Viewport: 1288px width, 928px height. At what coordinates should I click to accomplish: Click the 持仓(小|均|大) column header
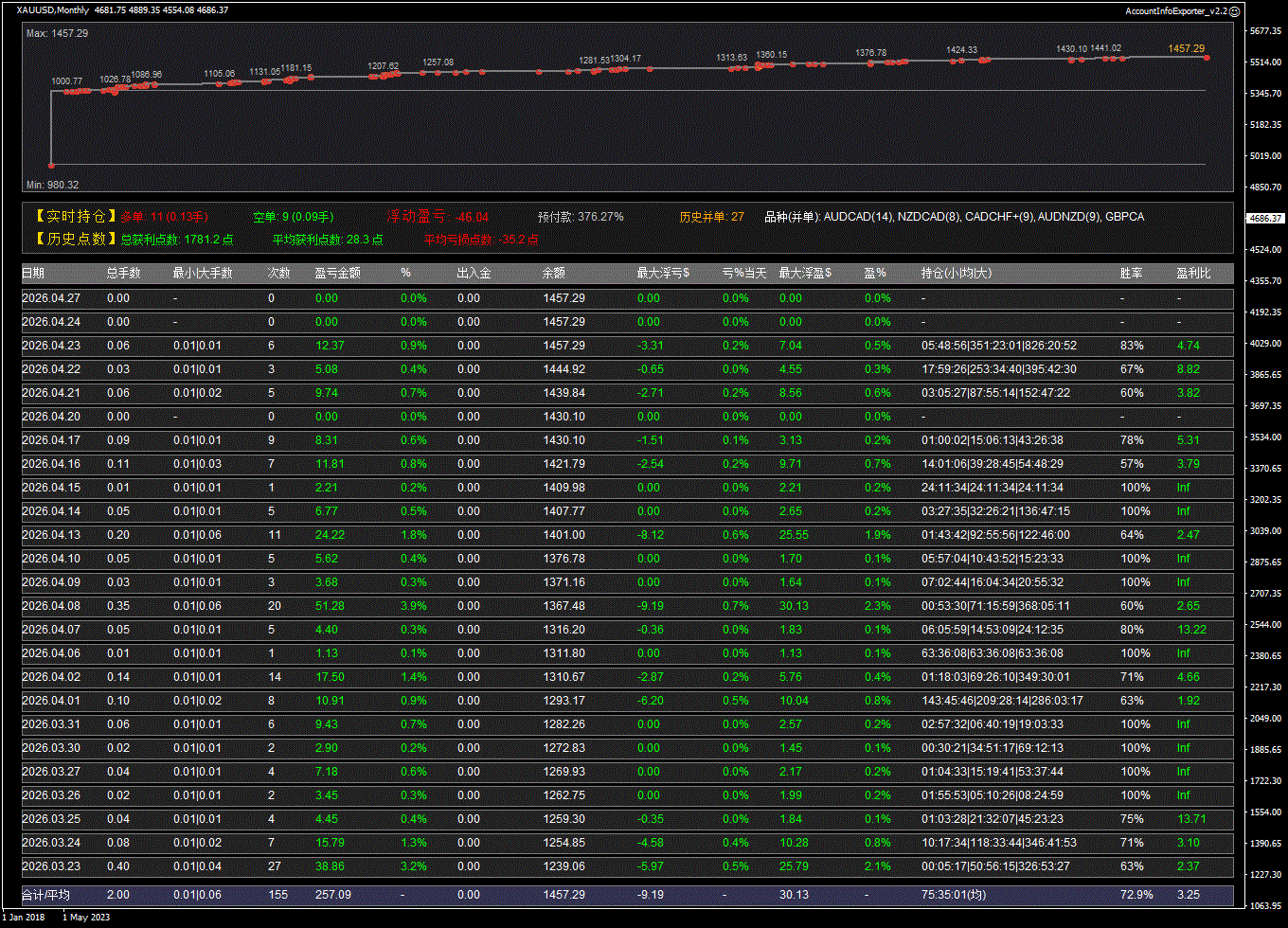(x=957, y=273)
